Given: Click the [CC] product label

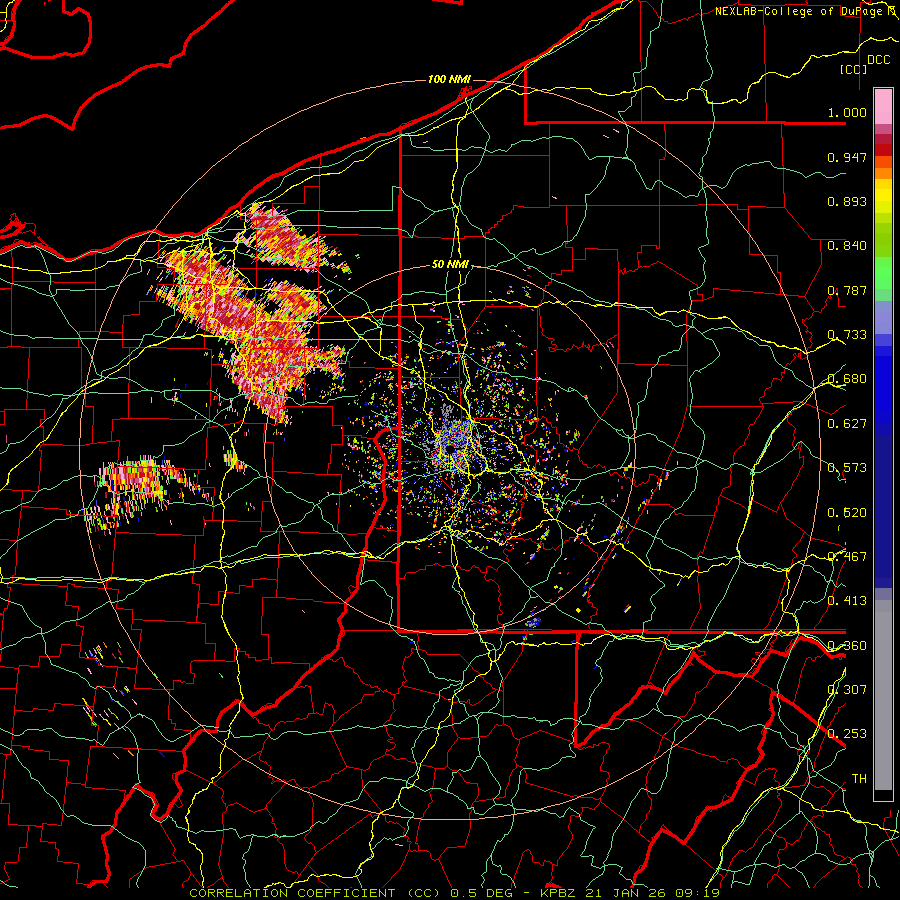Looking at the screenshot, I should (x=854, y=69).
